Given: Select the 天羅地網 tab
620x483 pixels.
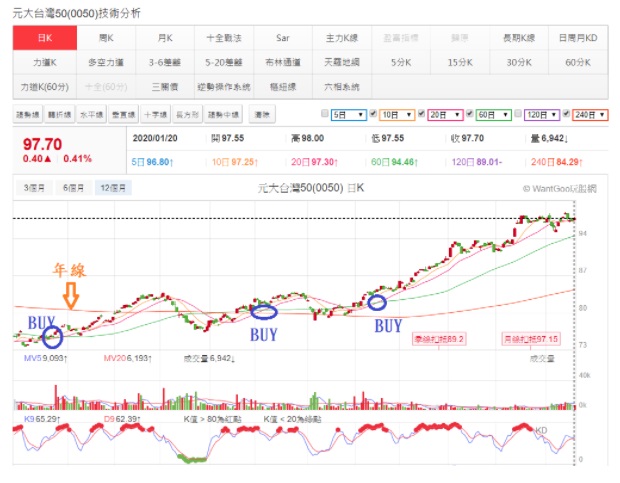Looking at the screenshot, I should point(342,62).
